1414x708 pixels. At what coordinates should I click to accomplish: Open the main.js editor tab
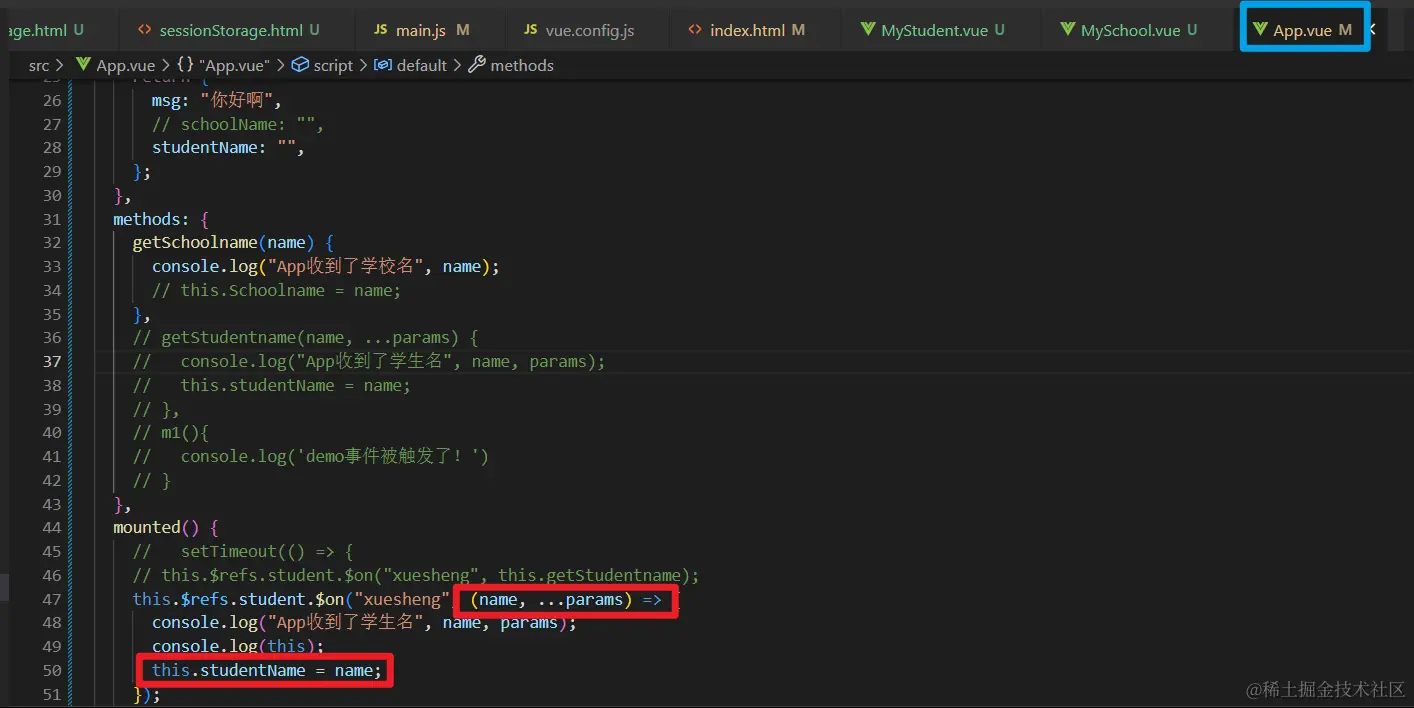point(421,30)
